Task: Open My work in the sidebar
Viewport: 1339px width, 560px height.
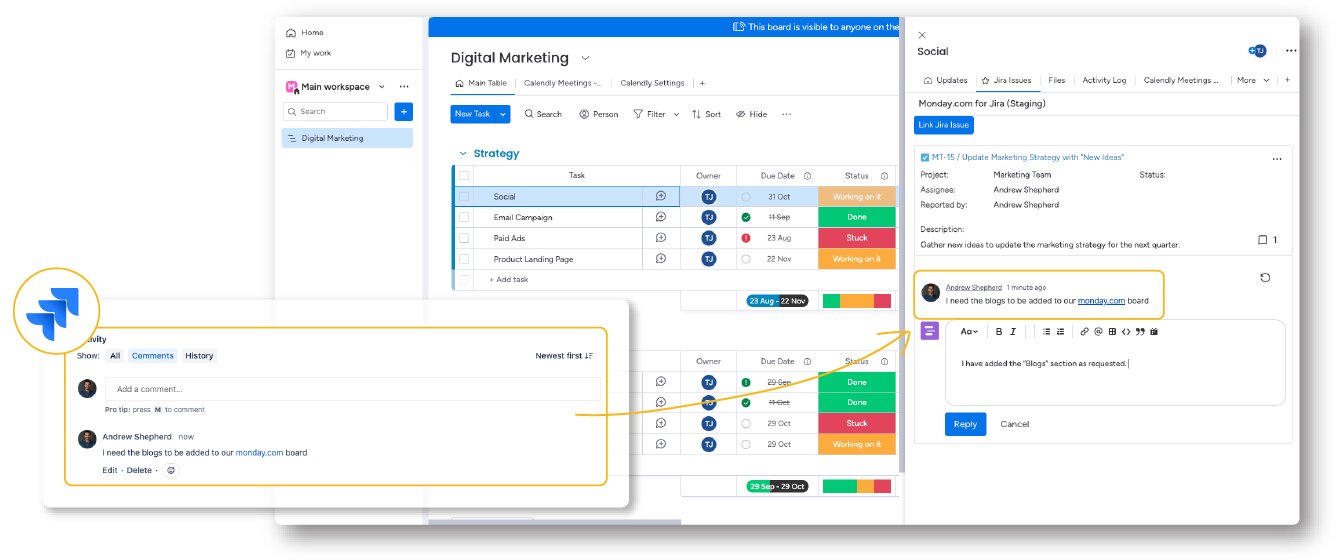Action: click(x=308, y=53)
